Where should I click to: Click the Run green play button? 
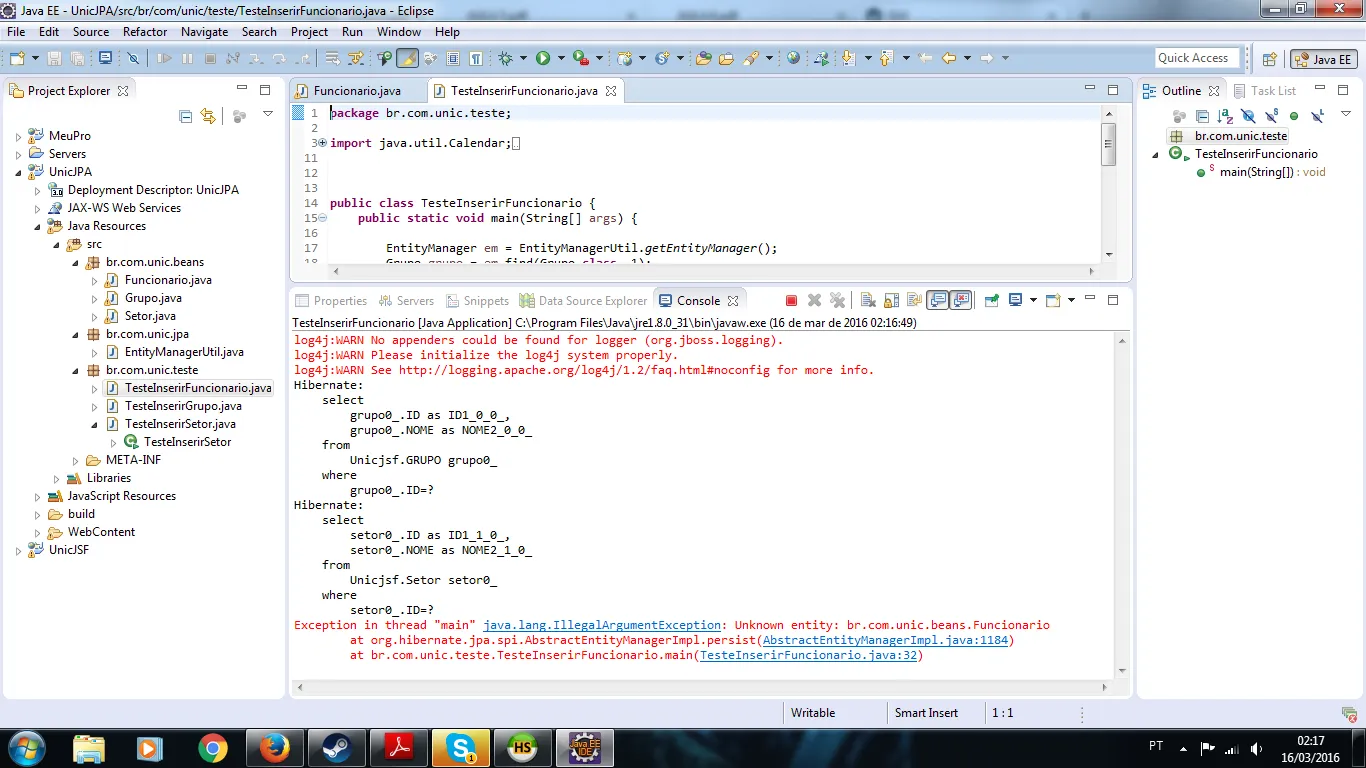click(x=543, y=59)
